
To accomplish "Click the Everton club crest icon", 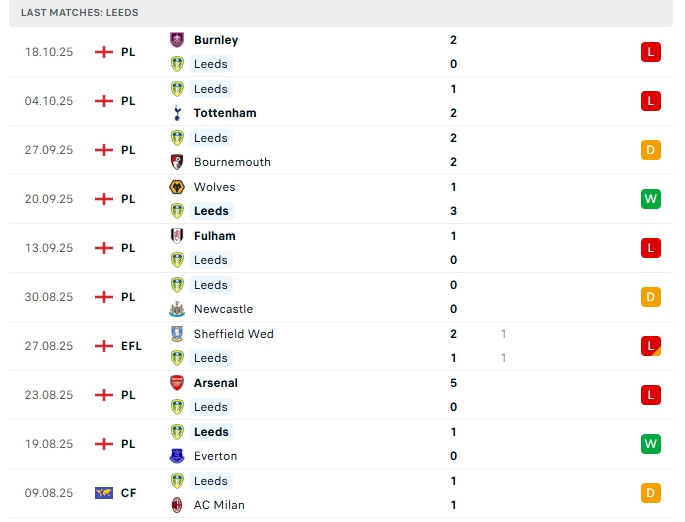I will (x=177, y=456).
